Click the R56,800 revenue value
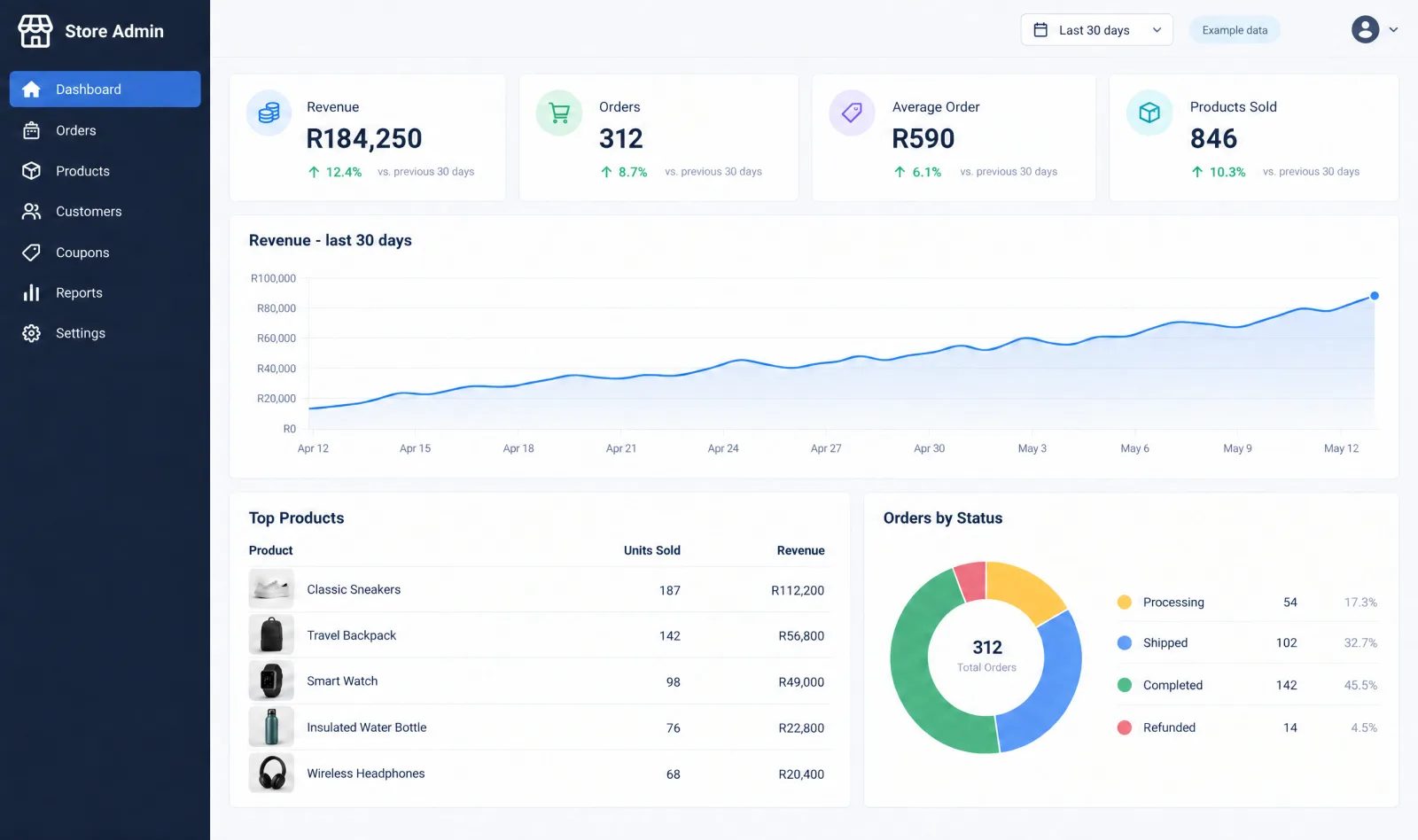The width and height of the screenshot is (1418, 840). (x=801, y=636)
